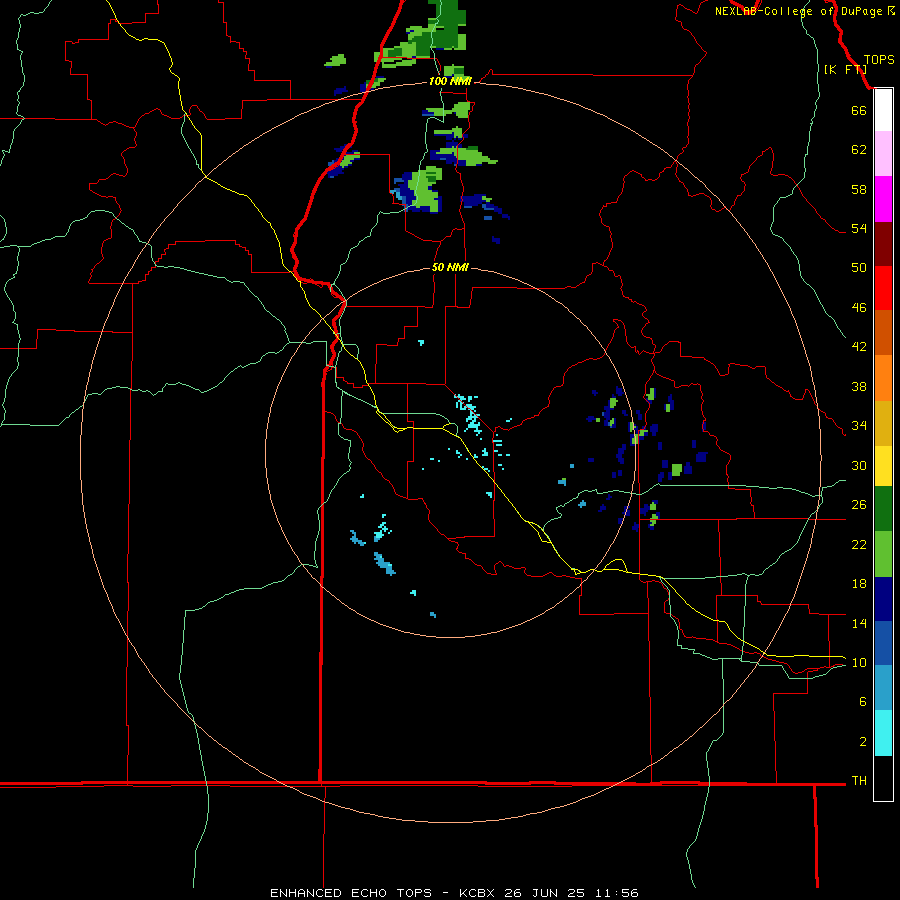Click the "[K FT]" units label
Screen dimensions: 900x900
845,69
